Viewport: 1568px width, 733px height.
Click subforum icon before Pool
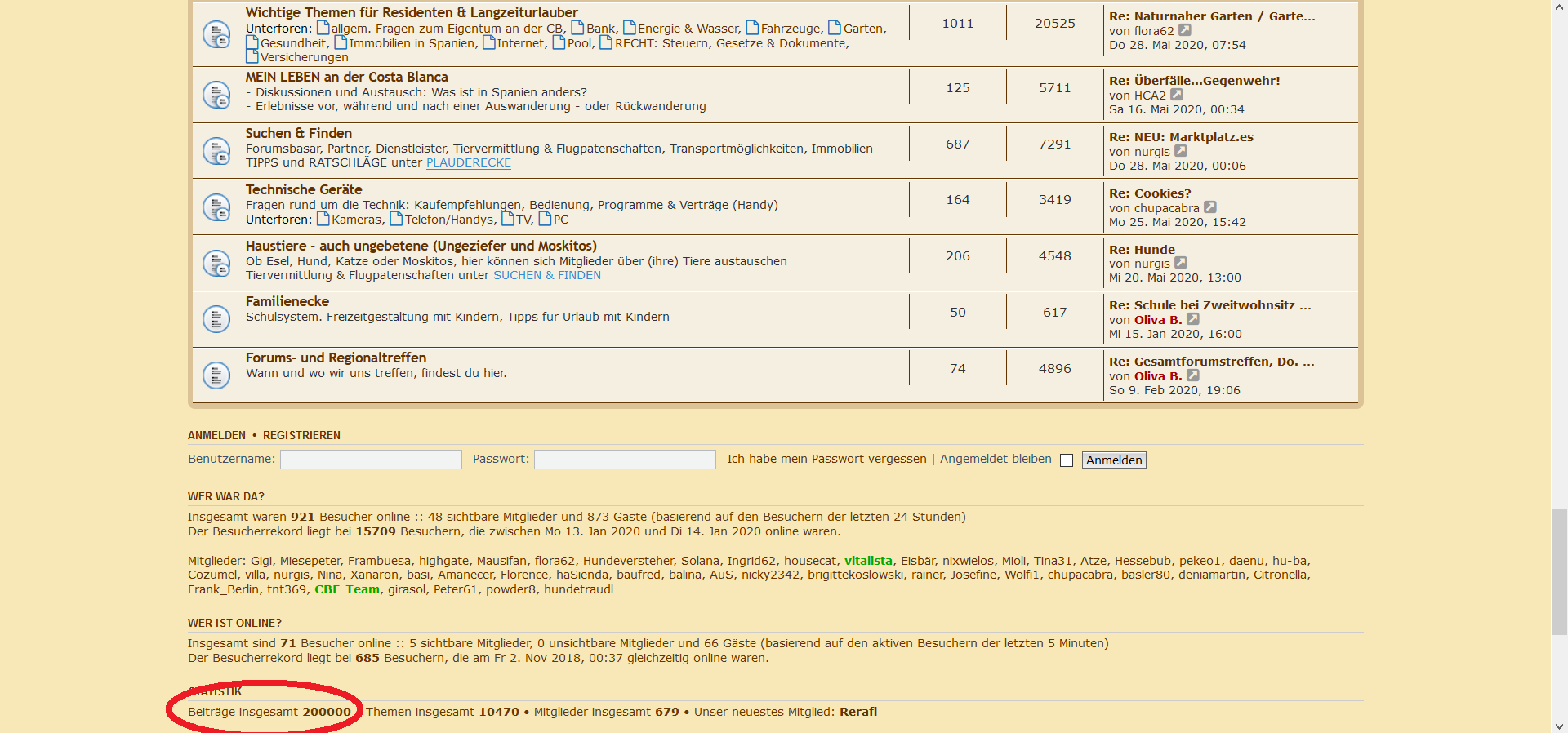pyautogui.click(x=559, y=42)
